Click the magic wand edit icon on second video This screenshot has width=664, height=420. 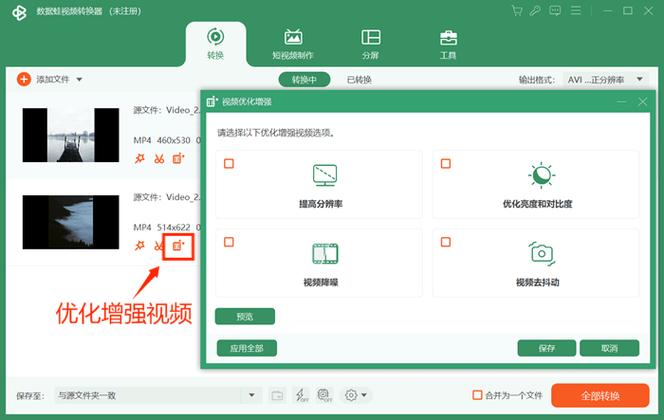click(x=139, y=245)
